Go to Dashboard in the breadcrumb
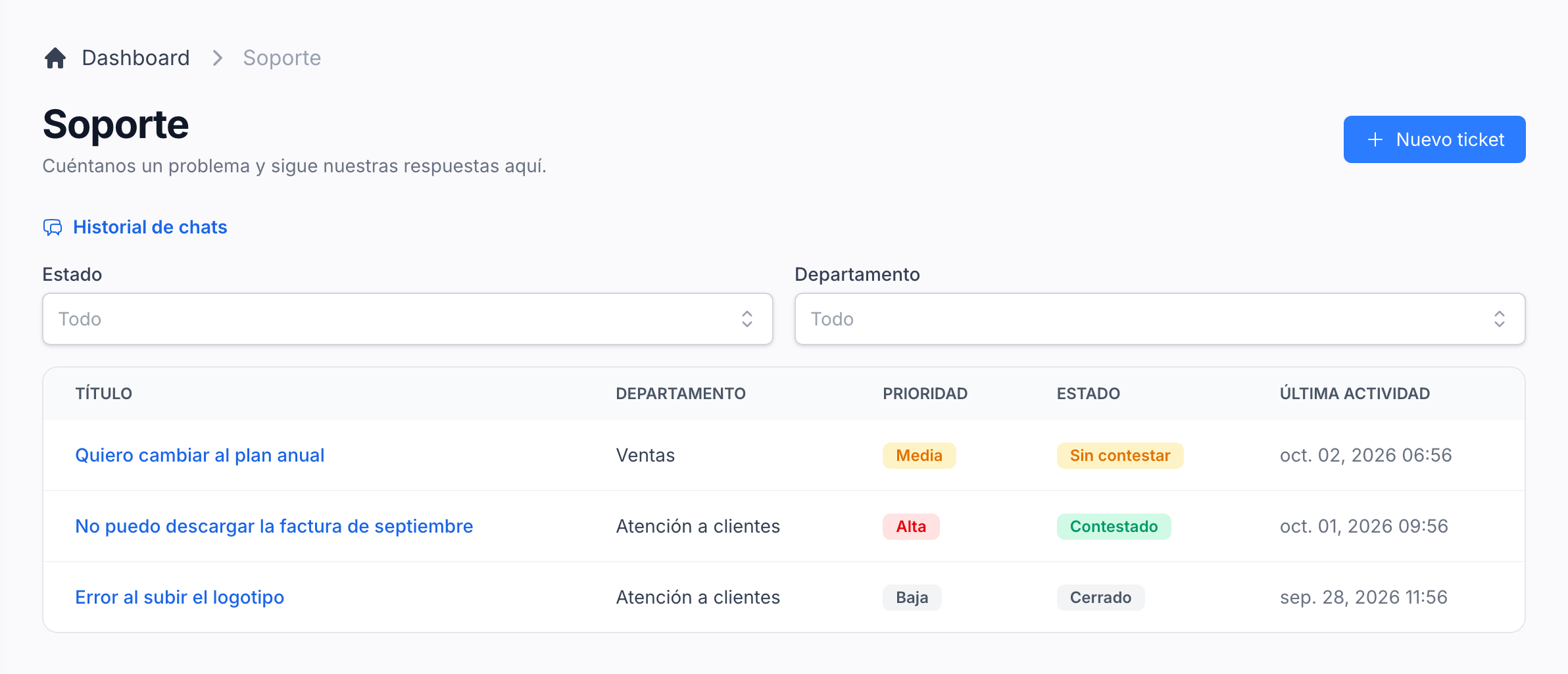 pos(135,58)
